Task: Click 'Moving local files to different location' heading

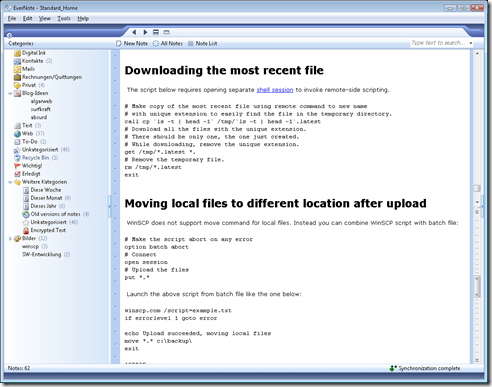Action: (275, 203)
